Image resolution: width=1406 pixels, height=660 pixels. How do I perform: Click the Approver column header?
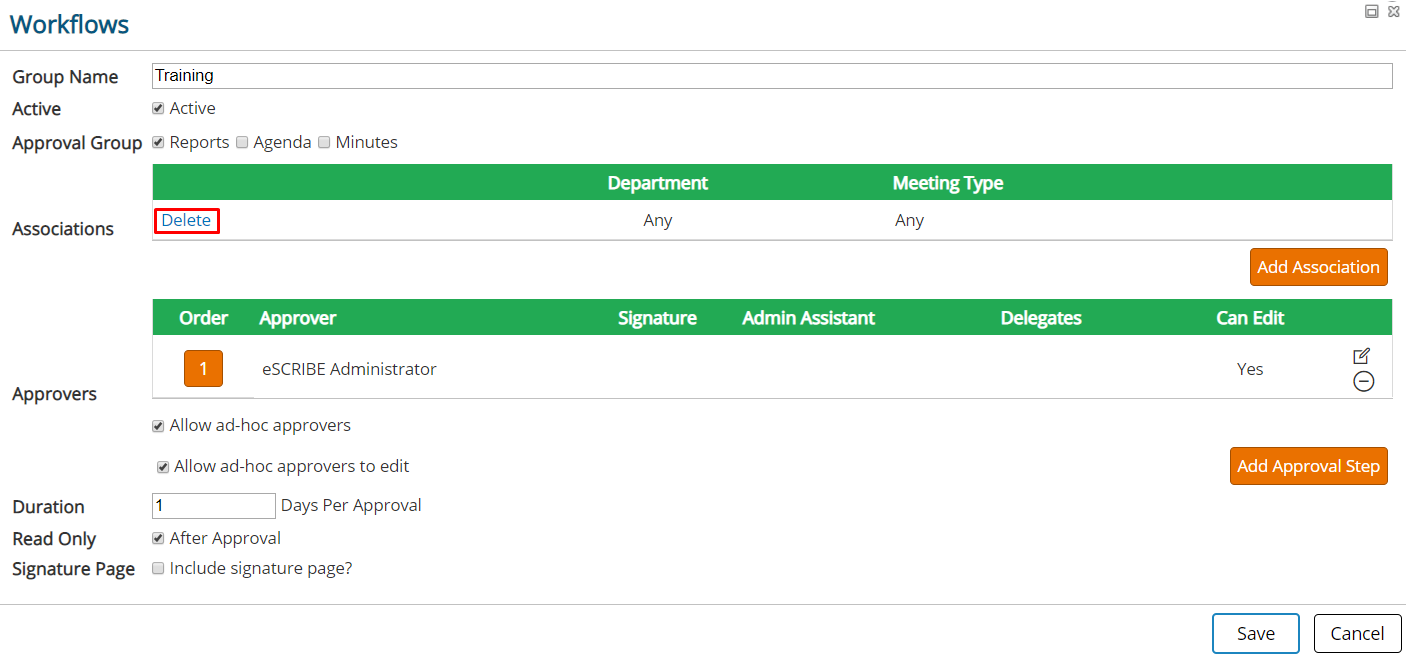[298, 318]
